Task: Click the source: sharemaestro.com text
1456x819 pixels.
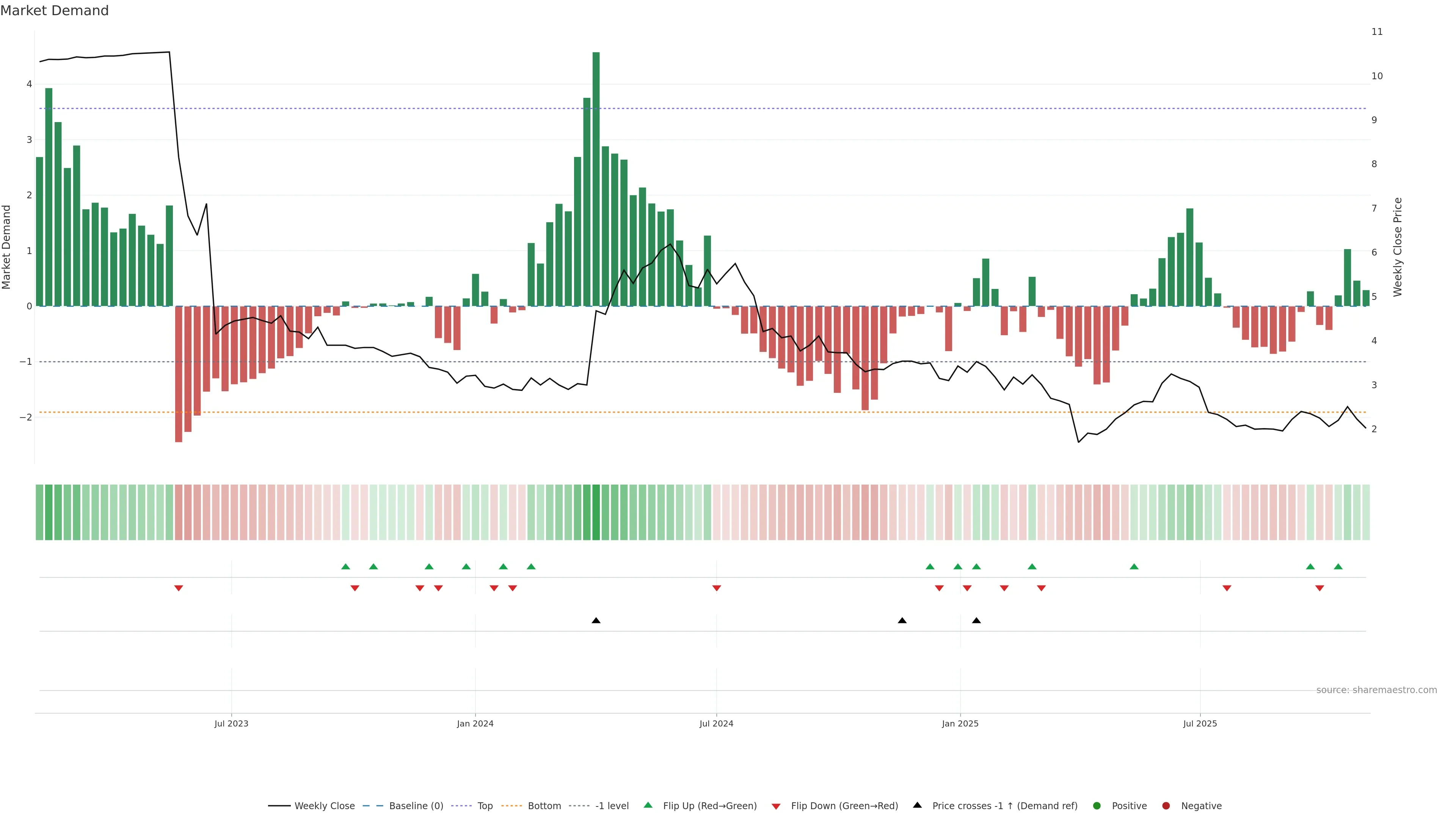Action: pyautogui.click(x=1376, y=690)
